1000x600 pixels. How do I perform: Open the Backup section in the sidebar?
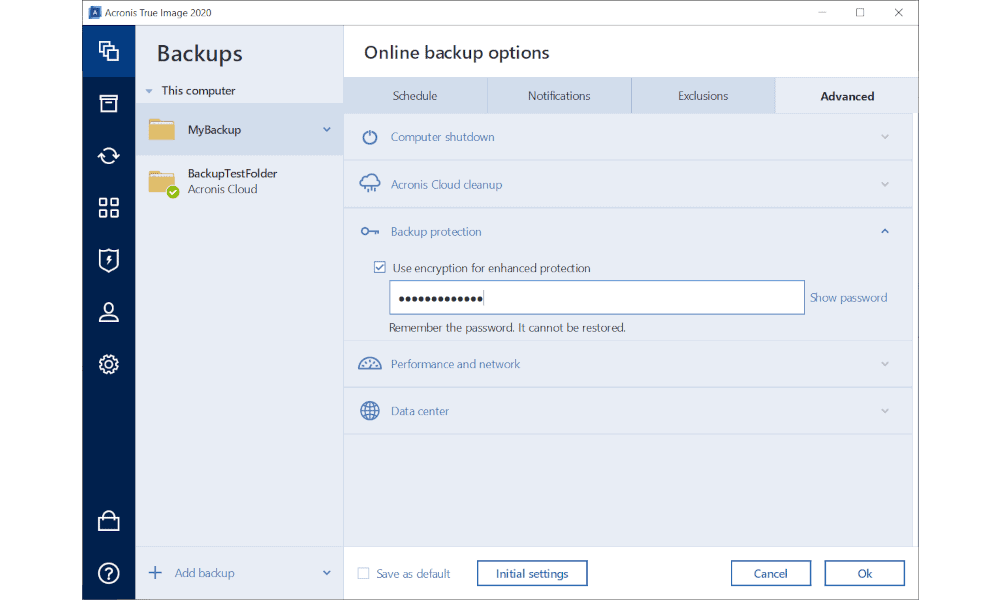tap(108, 51)
